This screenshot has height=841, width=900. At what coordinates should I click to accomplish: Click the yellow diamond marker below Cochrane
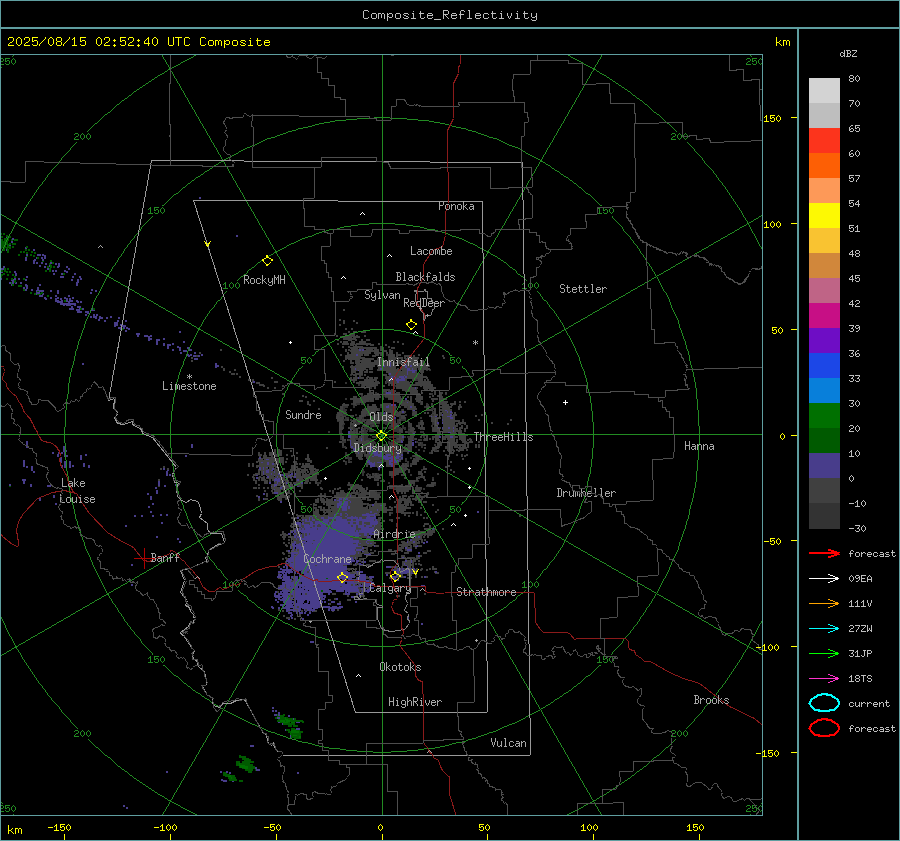[x=342, y=578]
